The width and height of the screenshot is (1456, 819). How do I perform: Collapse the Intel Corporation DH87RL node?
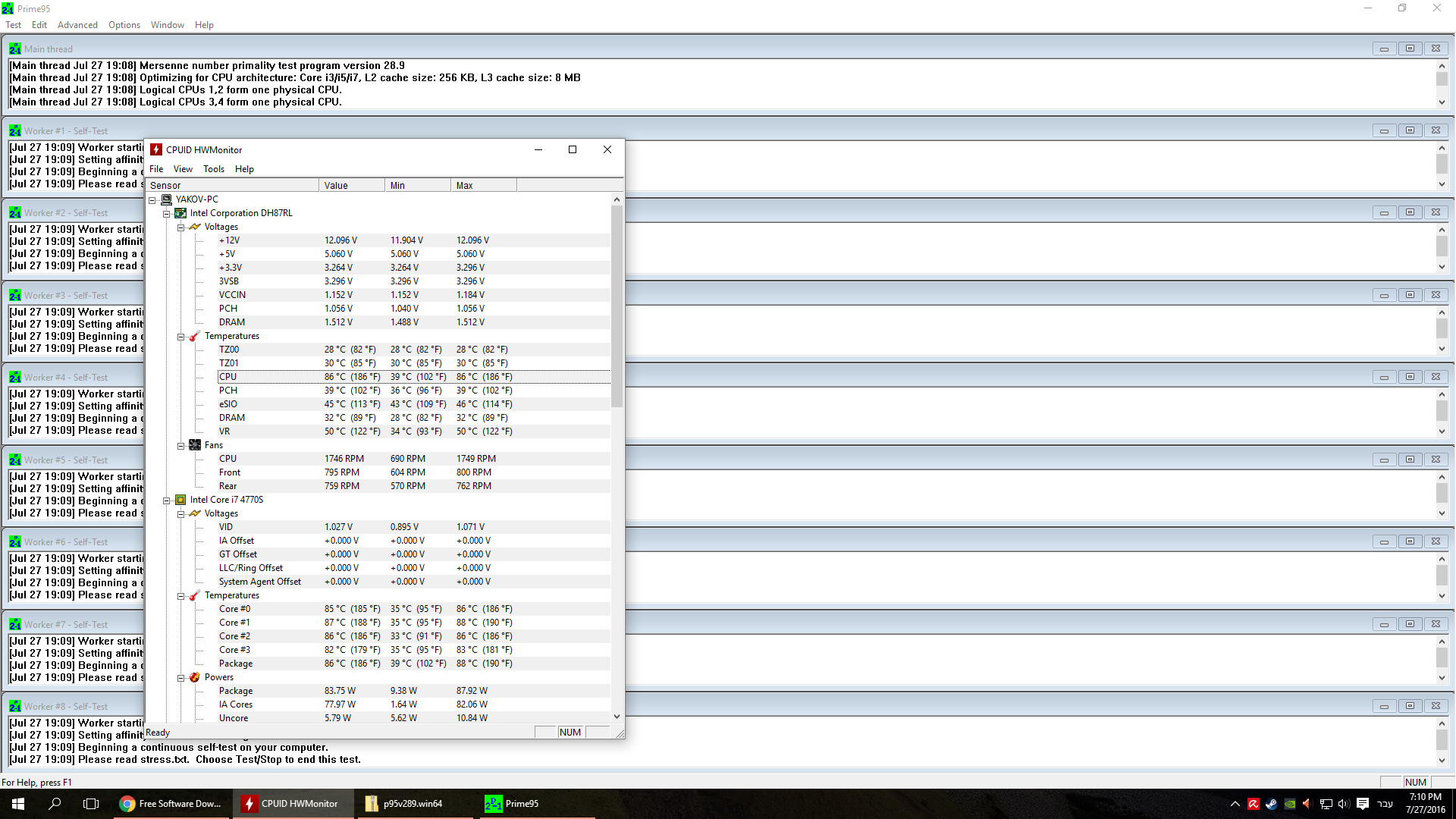(x=167, y=214)
